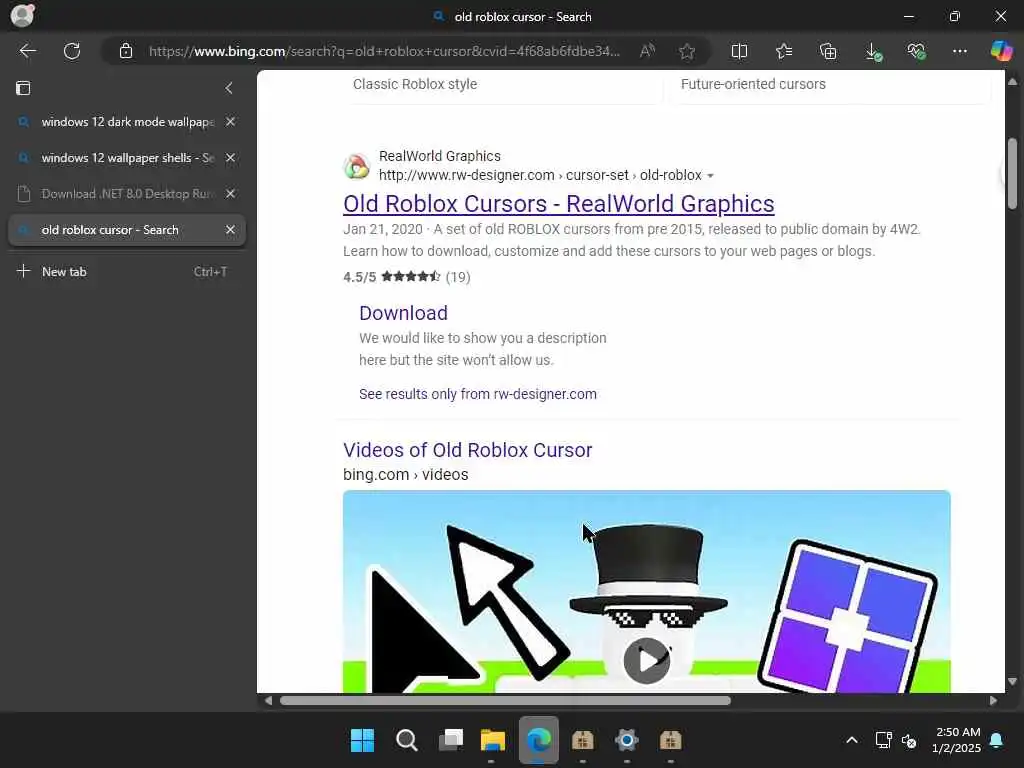Screen dimensions: 1024x768
Task: Switch to Download .NET 8.0 Desktop Runtime tab
Action: pyautogui.click(x=126, y=193)
